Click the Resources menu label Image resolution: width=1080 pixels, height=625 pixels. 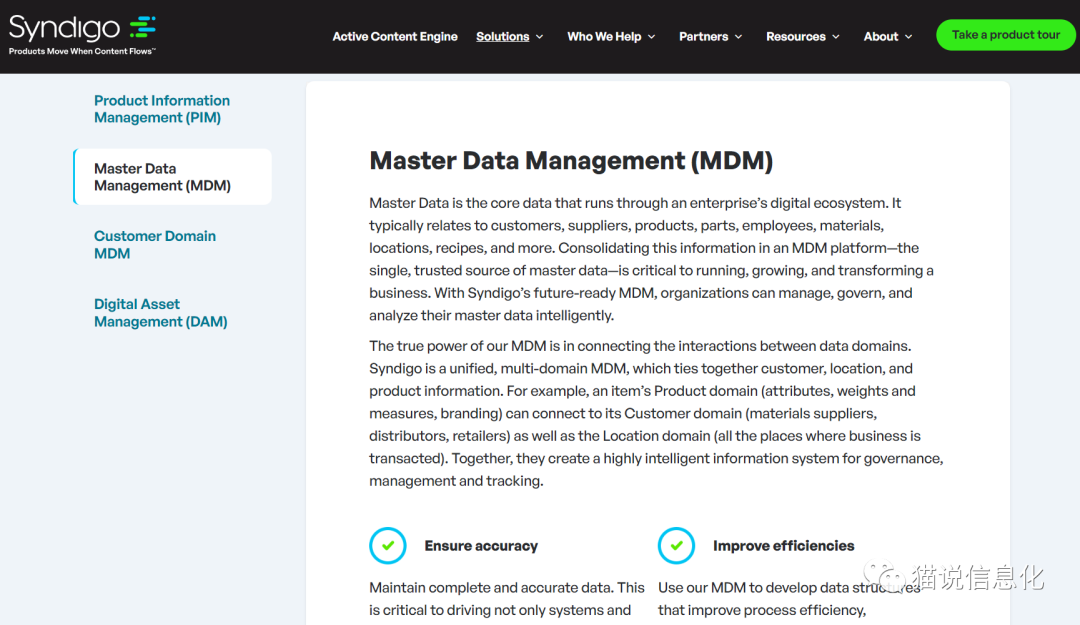click(796, 37)
